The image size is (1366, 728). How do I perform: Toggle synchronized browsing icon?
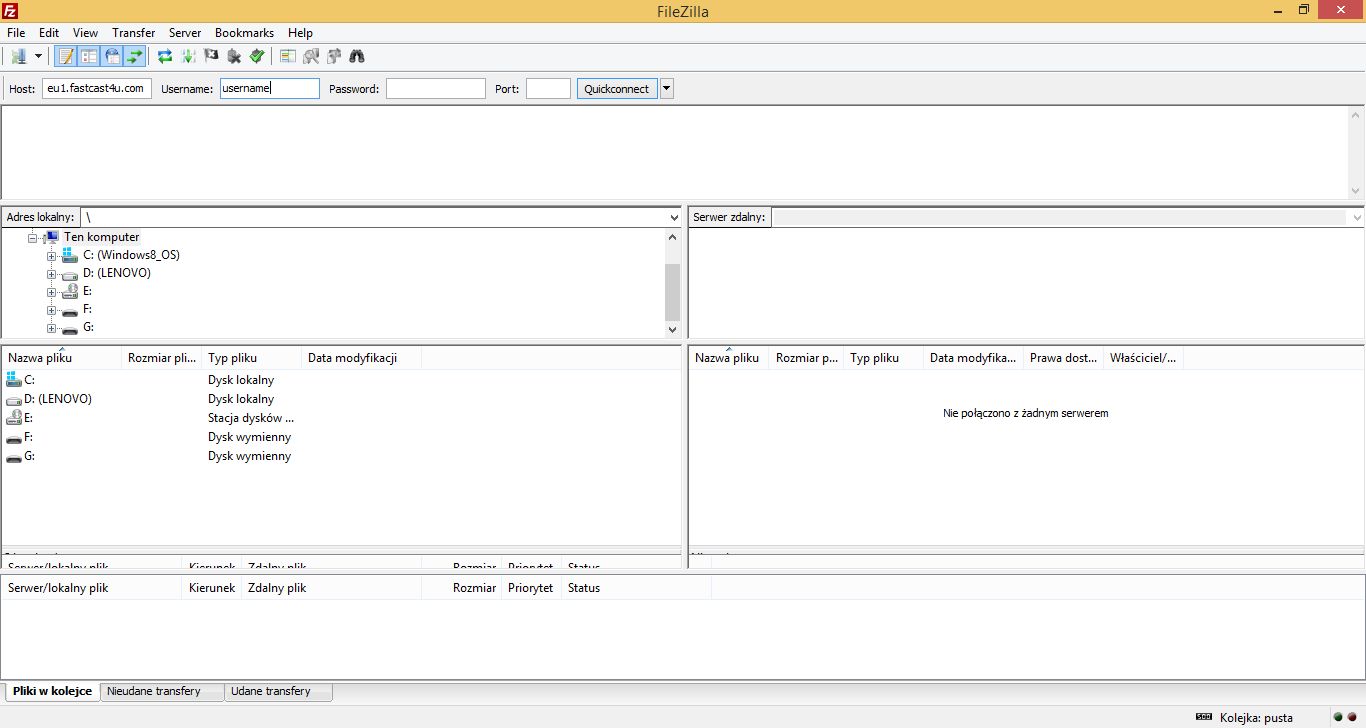coord(334,56)
